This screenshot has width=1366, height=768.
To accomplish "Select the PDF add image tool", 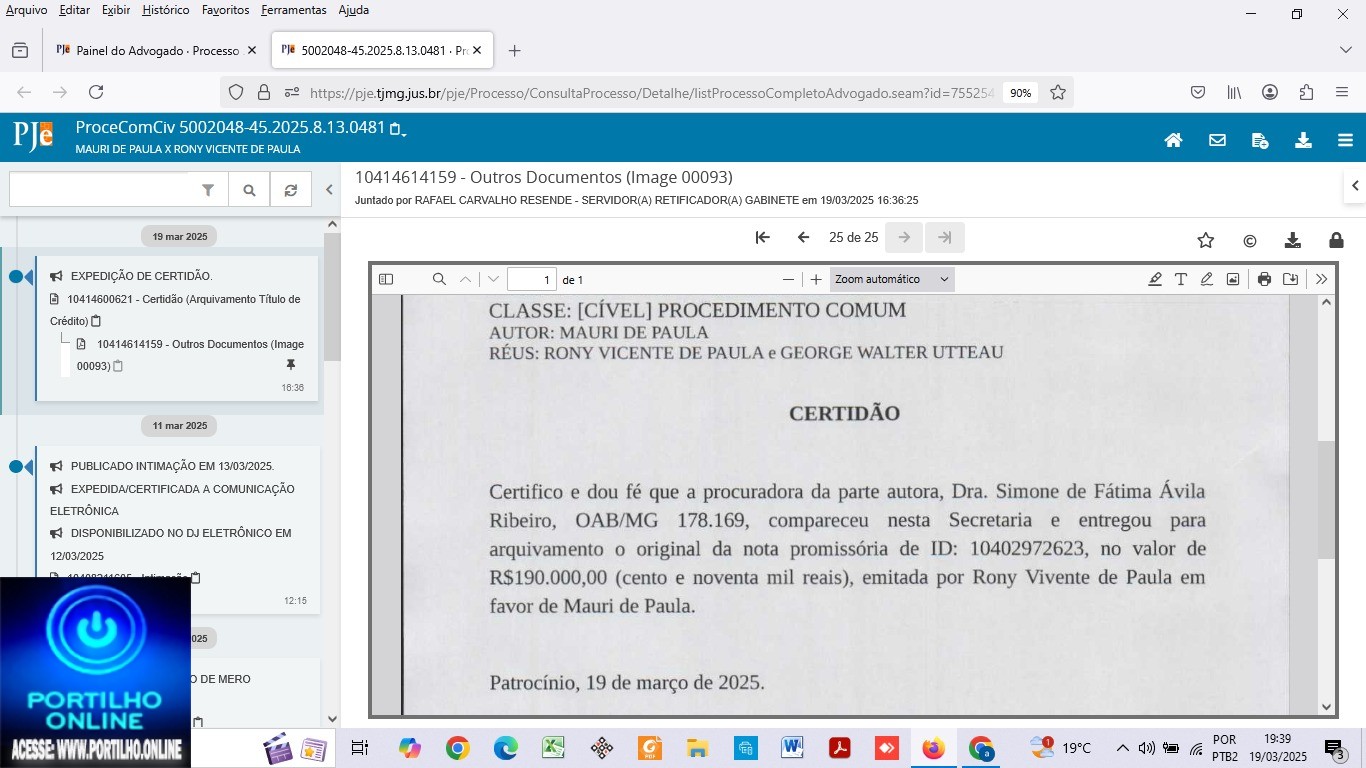I will coord(1233,280).
